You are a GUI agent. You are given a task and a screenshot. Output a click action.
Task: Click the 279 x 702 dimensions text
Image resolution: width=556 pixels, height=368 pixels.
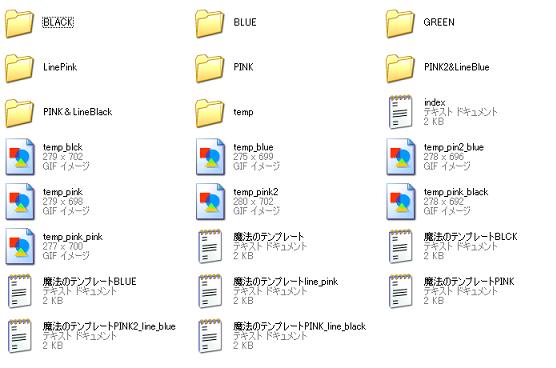tap(63, 156)
